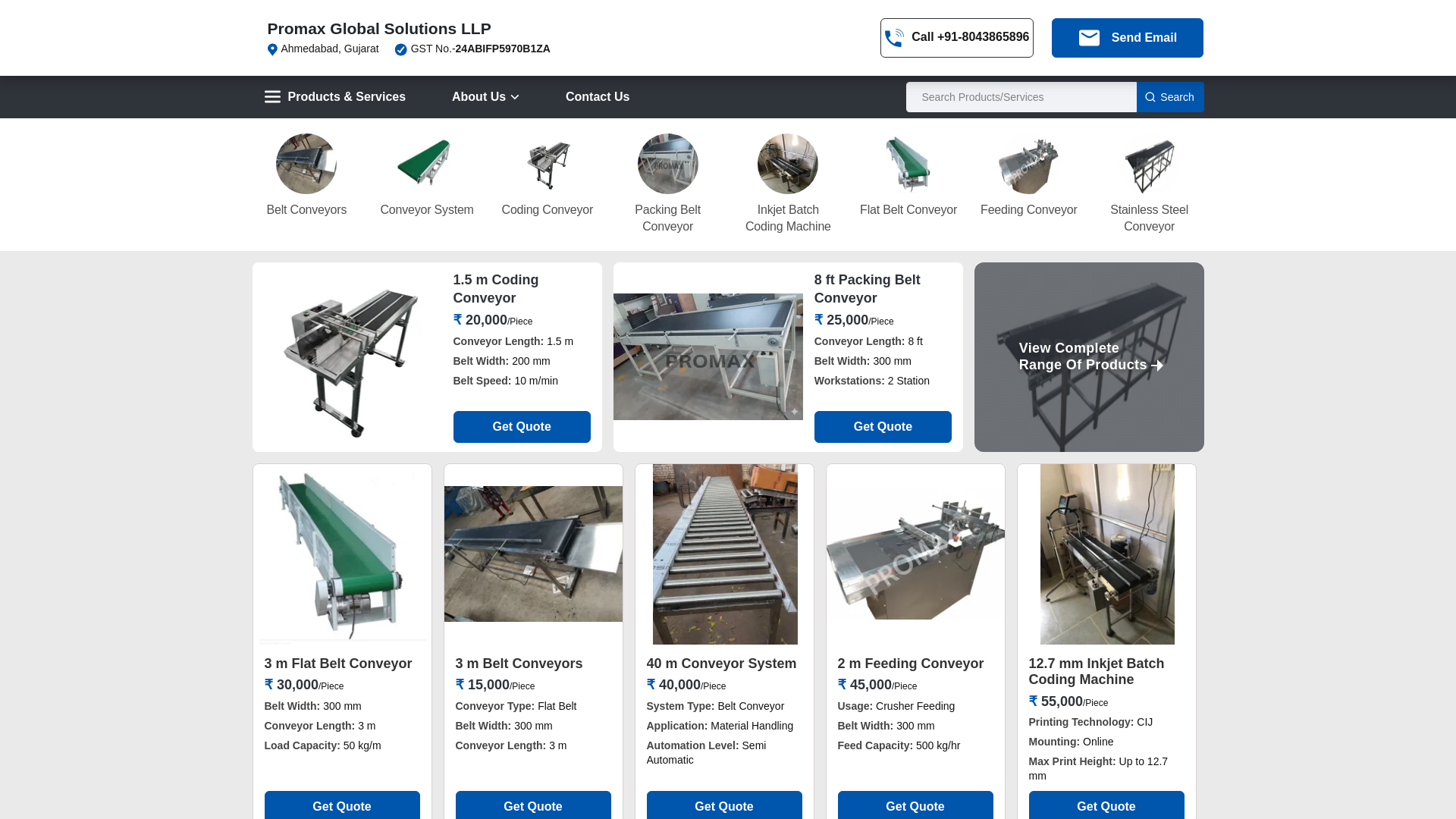Open Products & Services menu

pyautogui.click(x=334, y=97)
